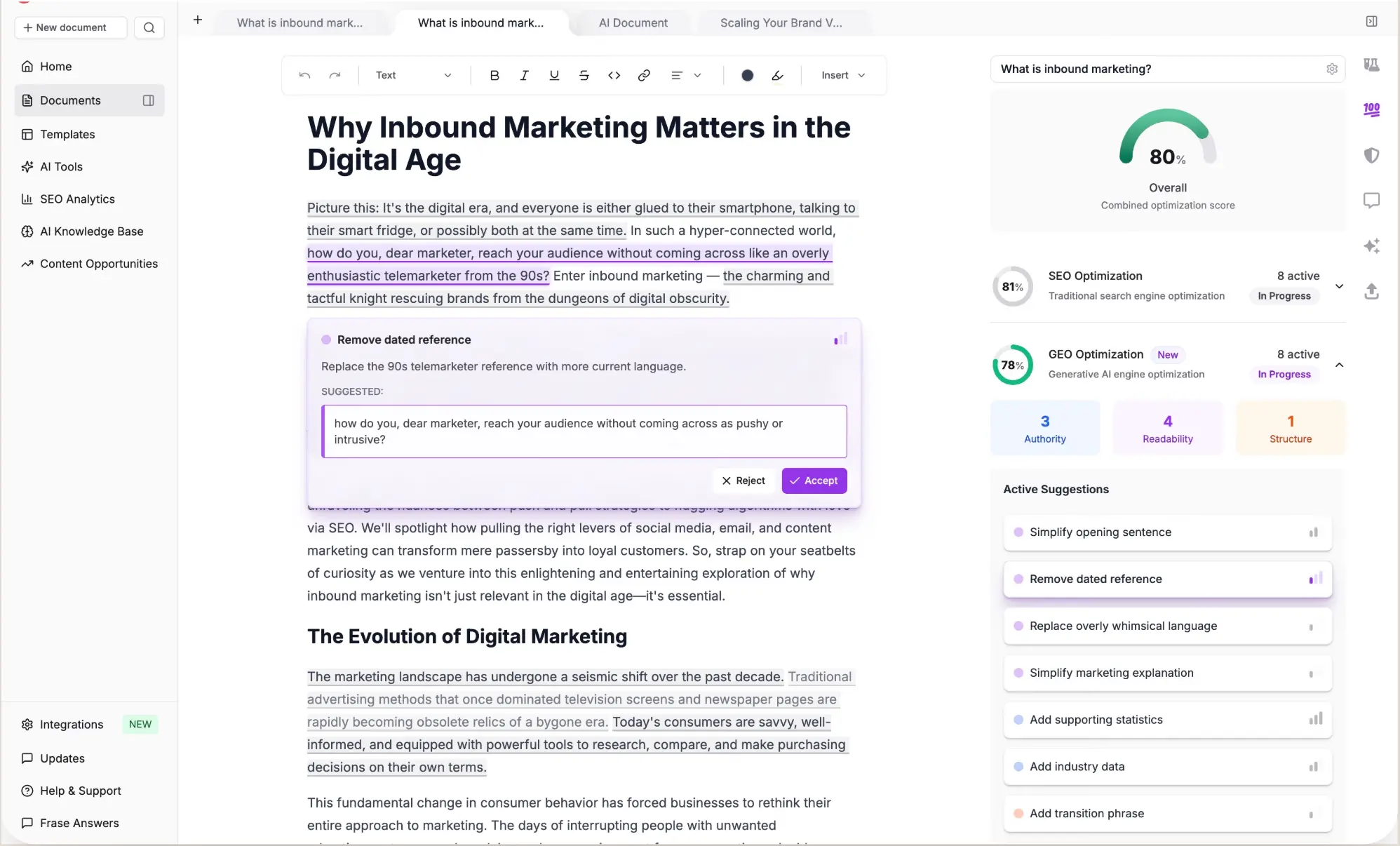Select the Readability filter card
Screen dimensions: 1400x846
pyautogui.click(x=1167, y=428)
